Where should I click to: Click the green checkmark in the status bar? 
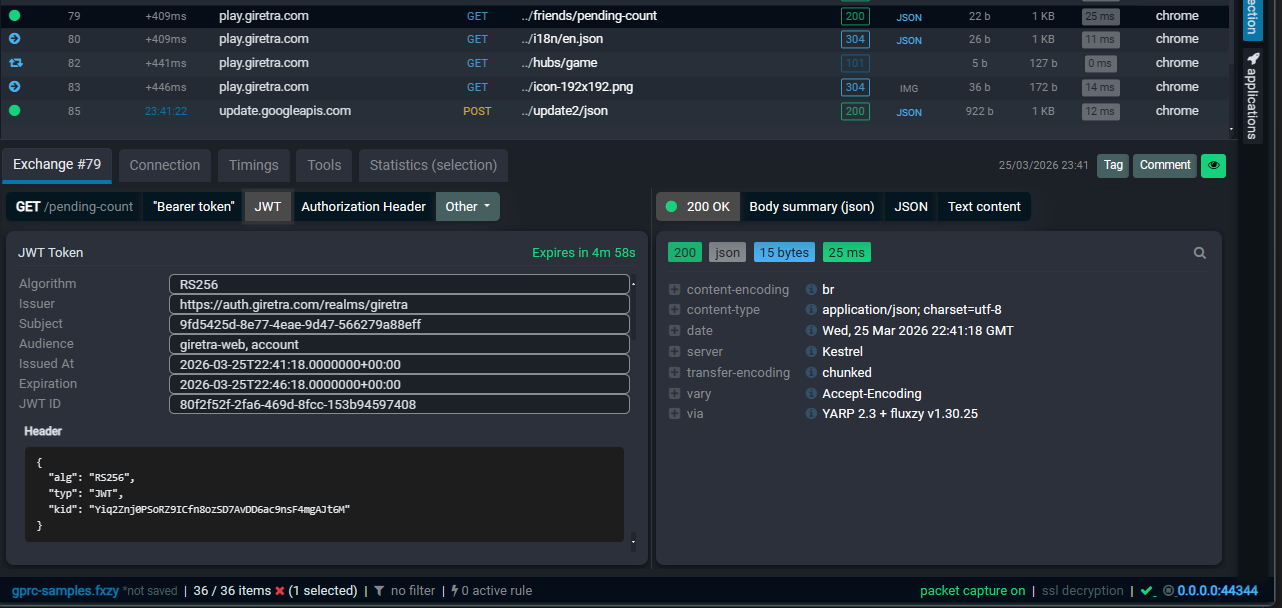tap(1145, 590)
